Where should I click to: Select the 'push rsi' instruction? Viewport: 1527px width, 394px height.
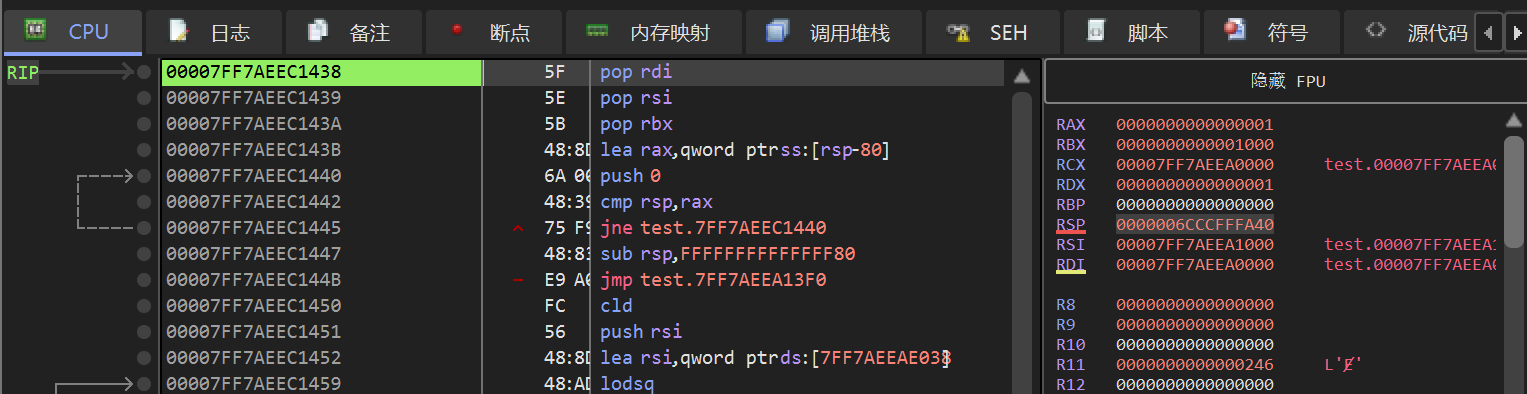pyautogui.click(x=641, y=332)
